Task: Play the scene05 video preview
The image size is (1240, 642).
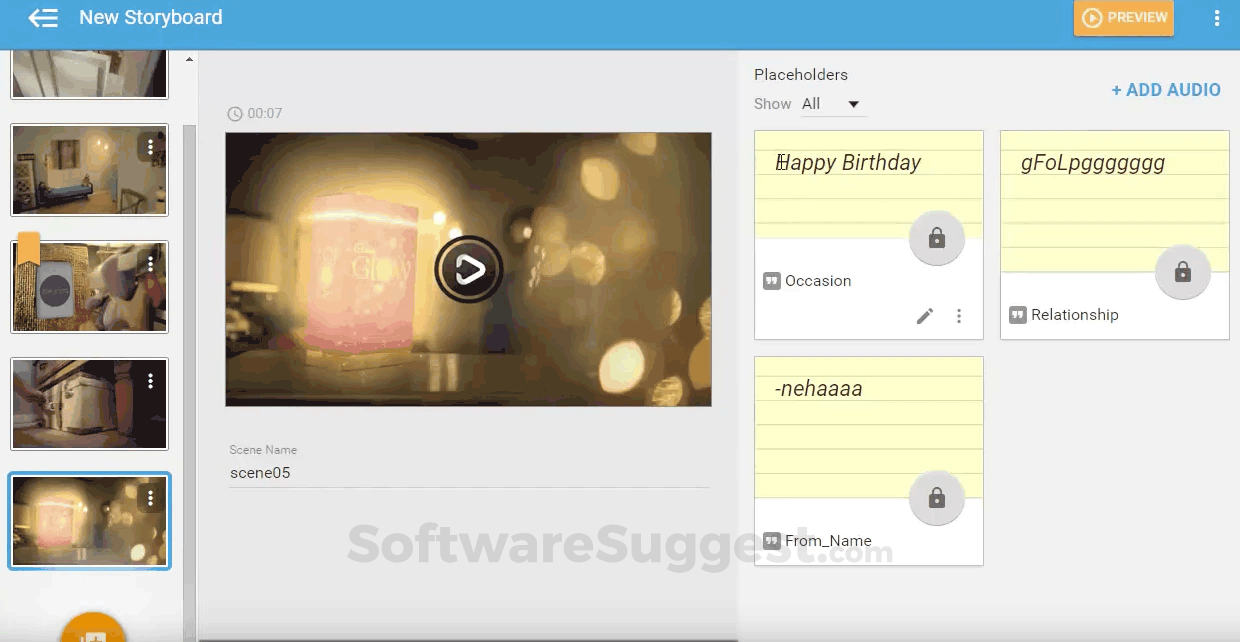Action: pos(468,268)
